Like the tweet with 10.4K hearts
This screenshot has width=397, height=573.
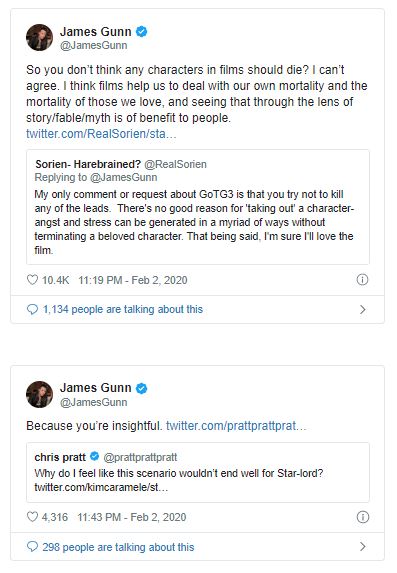[33, 280]
